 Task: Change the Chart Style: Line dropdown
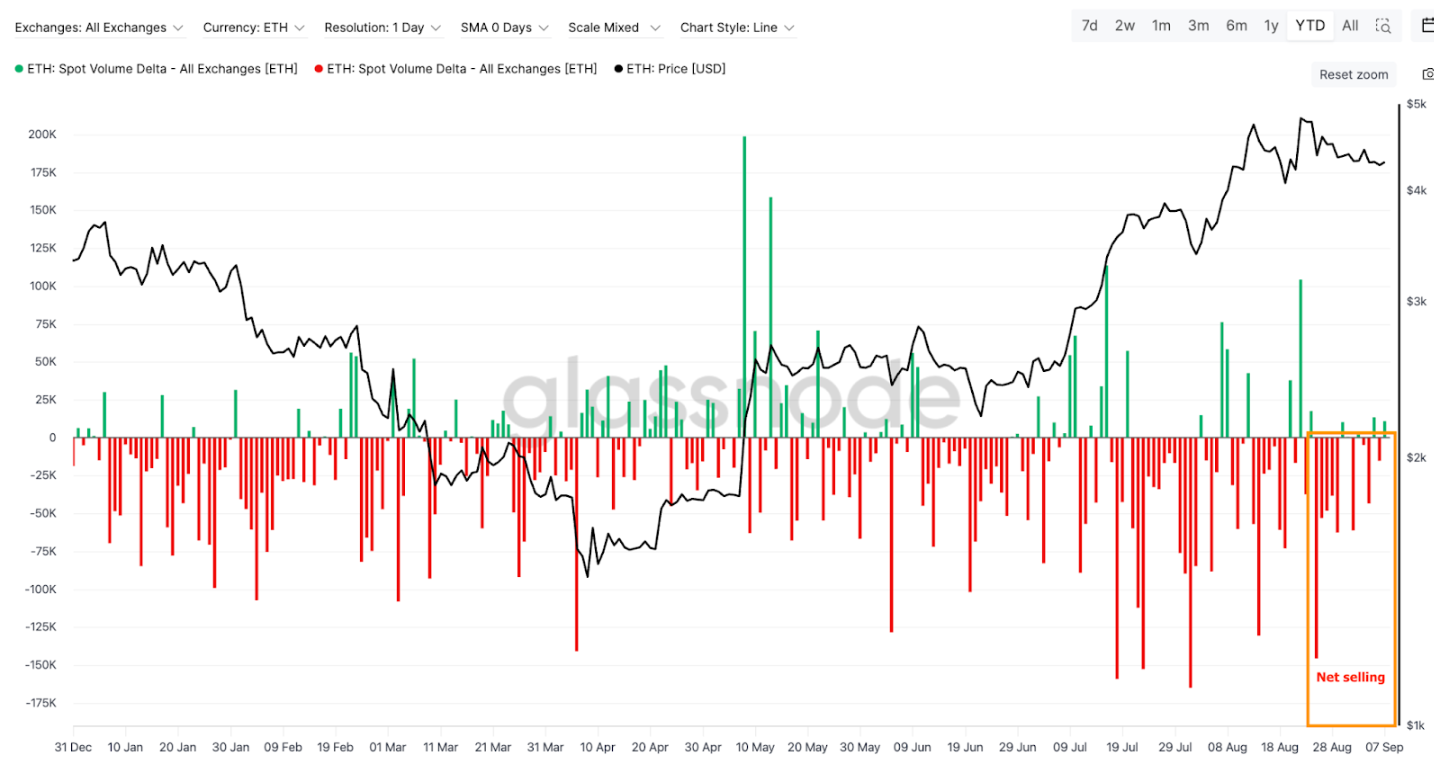pos(737,28)
